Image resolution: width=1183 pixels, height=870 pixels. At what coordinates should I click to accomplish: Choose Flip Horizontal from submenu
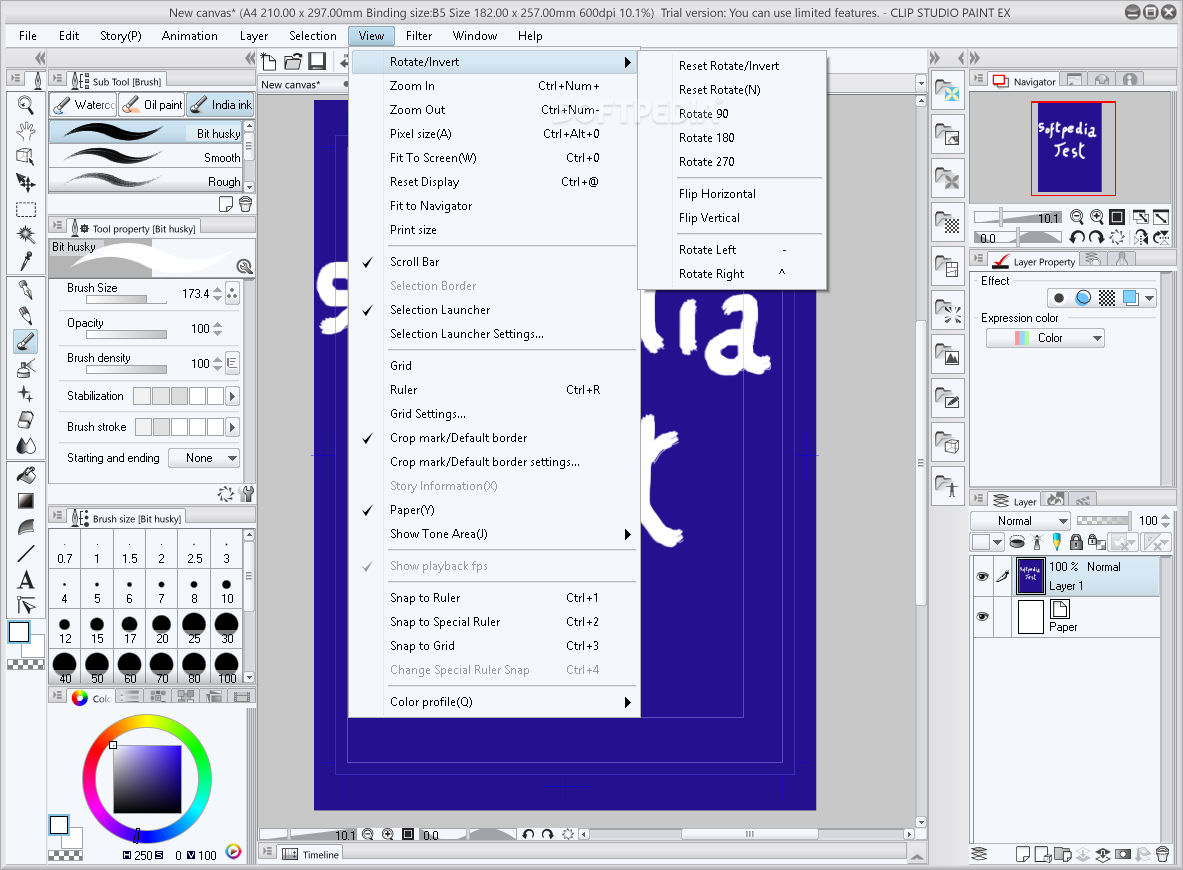point(733,194)
